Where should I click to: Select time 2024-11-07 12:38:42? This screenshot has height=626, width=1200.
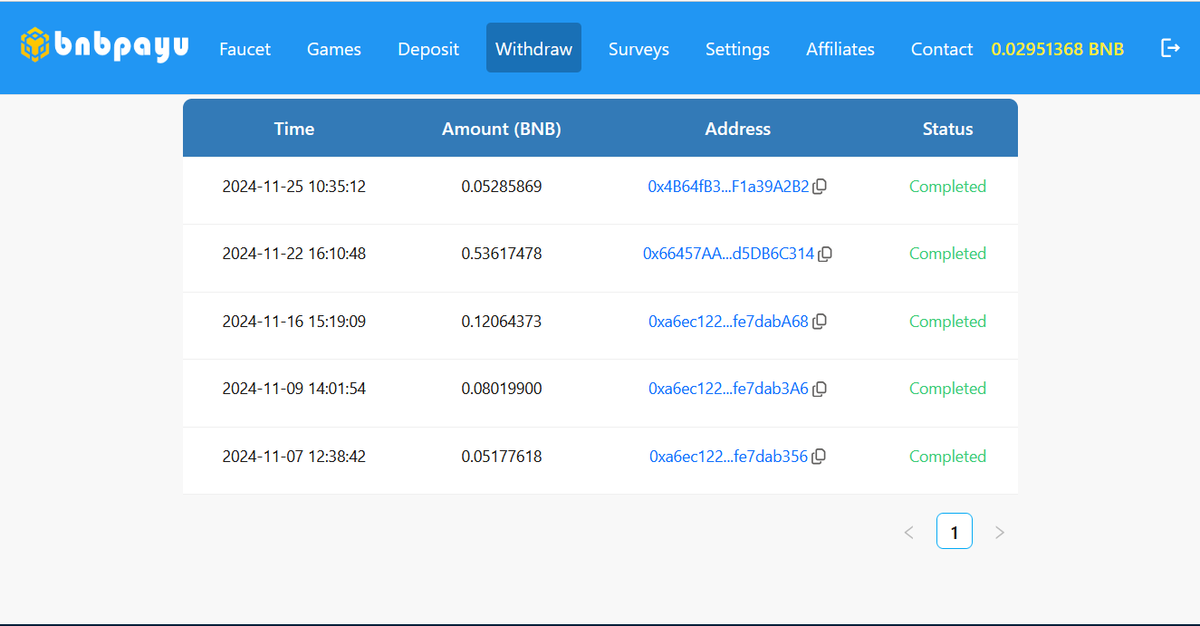point(294,457)
